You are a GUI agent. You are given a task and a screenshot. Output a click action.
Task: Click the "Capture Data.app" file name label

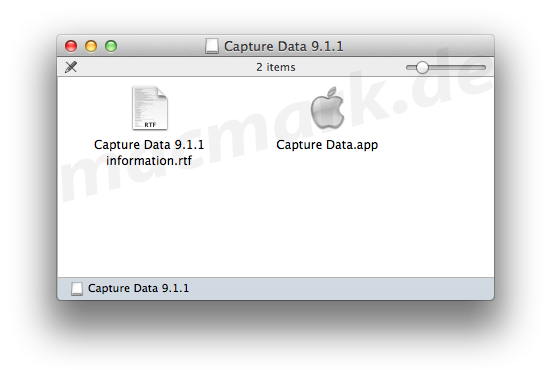(327, 145)
